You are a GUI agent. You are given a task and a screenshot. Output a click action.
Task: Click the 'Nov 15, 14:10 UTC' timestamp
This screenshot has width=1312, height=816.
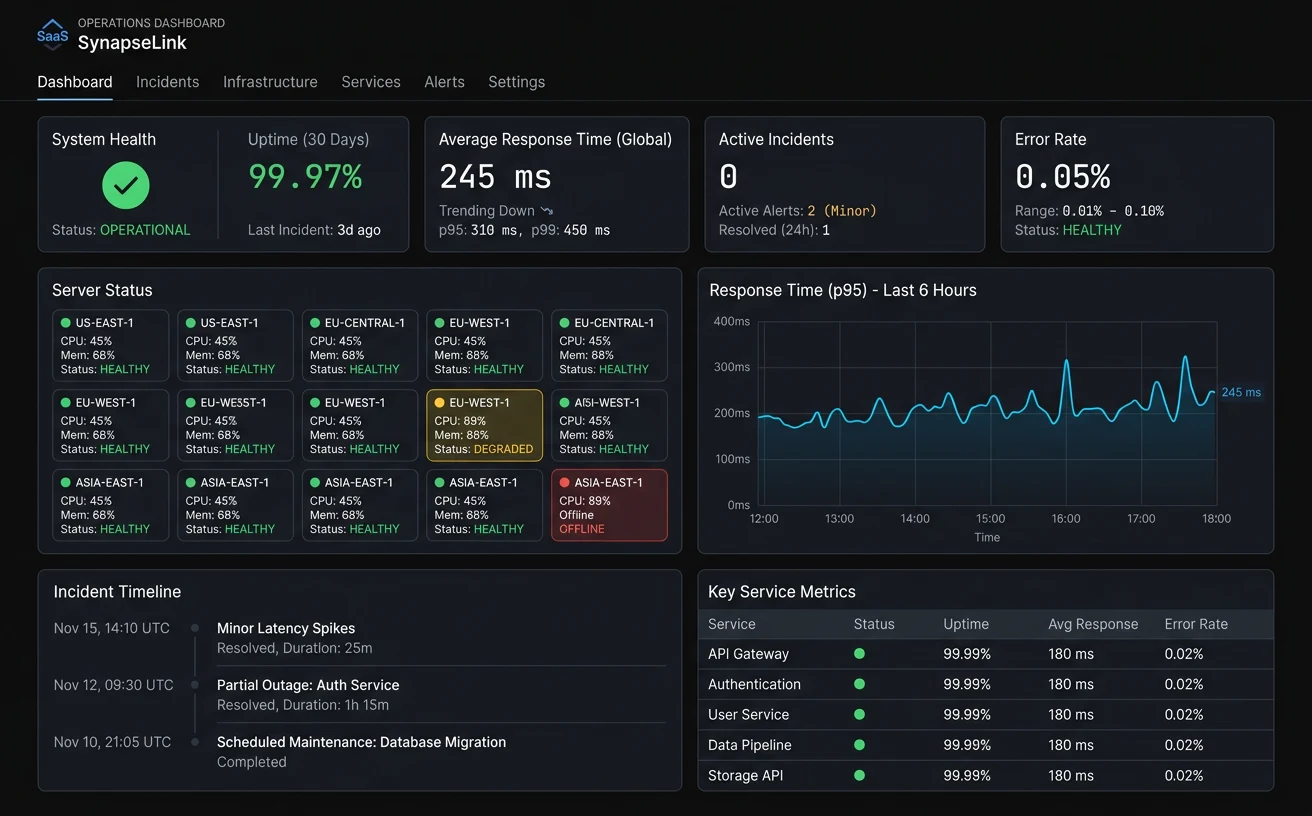tap(112, 628)
